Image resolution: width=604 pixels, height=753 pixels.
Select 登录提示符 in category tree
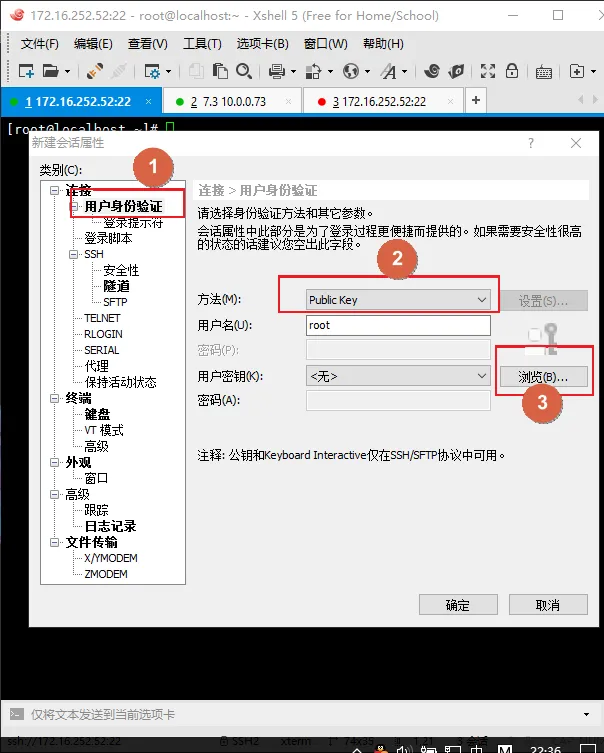(x=133, y=223)
